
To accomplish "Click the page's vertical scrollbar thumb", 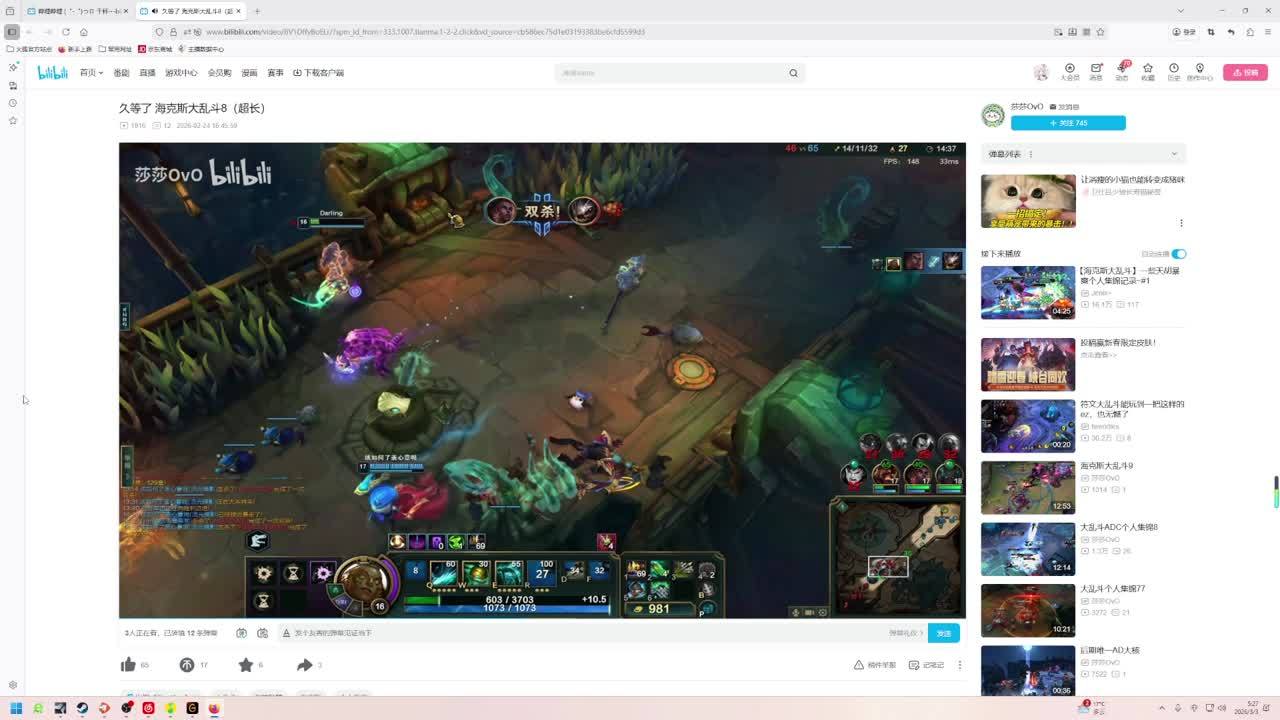I will [x=1275, y=492].
